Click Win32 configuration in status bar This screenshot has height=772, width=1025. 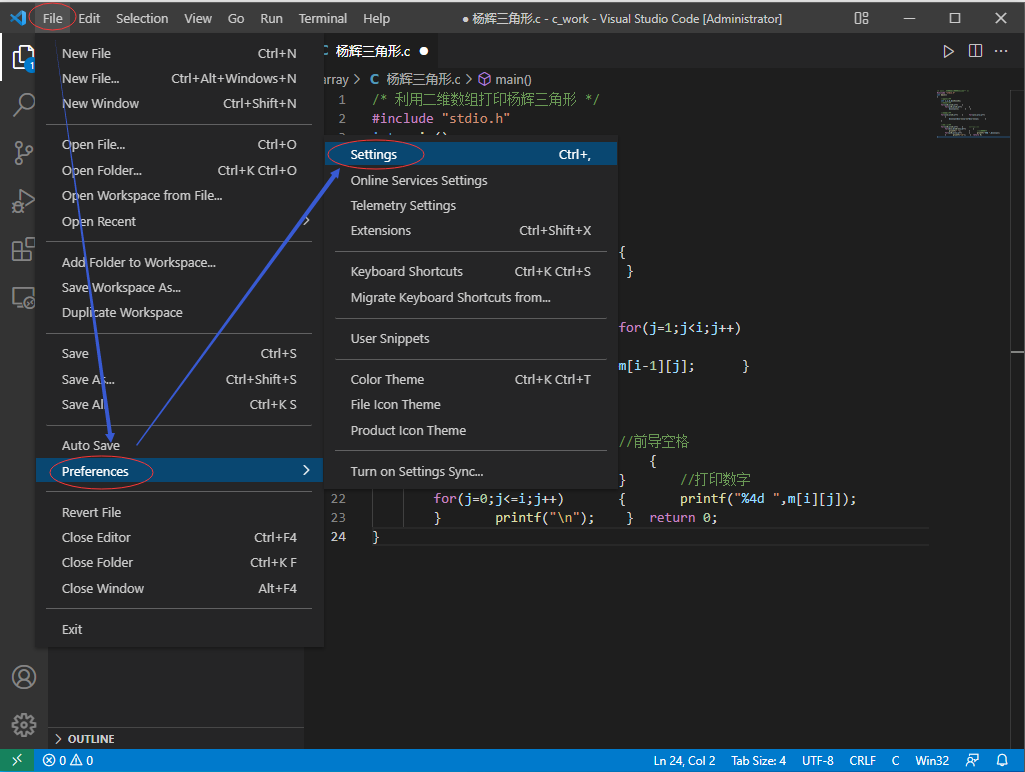[932, 760]
